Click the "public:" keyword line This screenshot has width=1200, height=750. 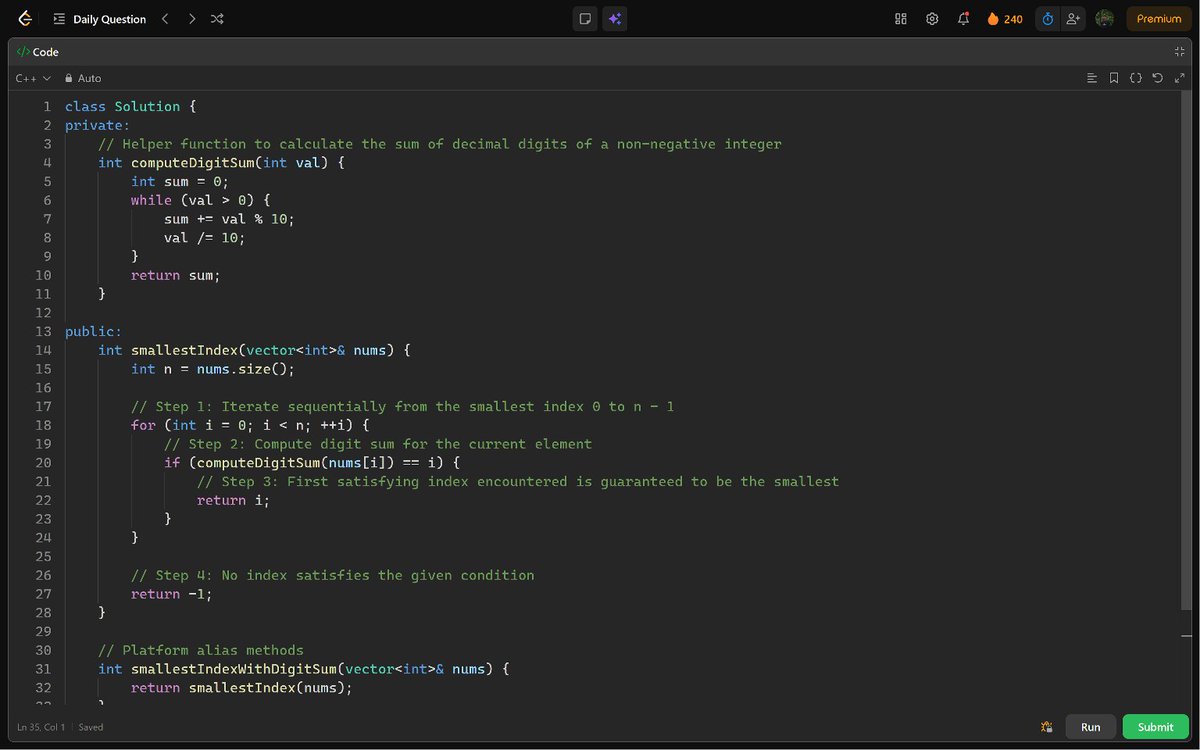[93, 331]
